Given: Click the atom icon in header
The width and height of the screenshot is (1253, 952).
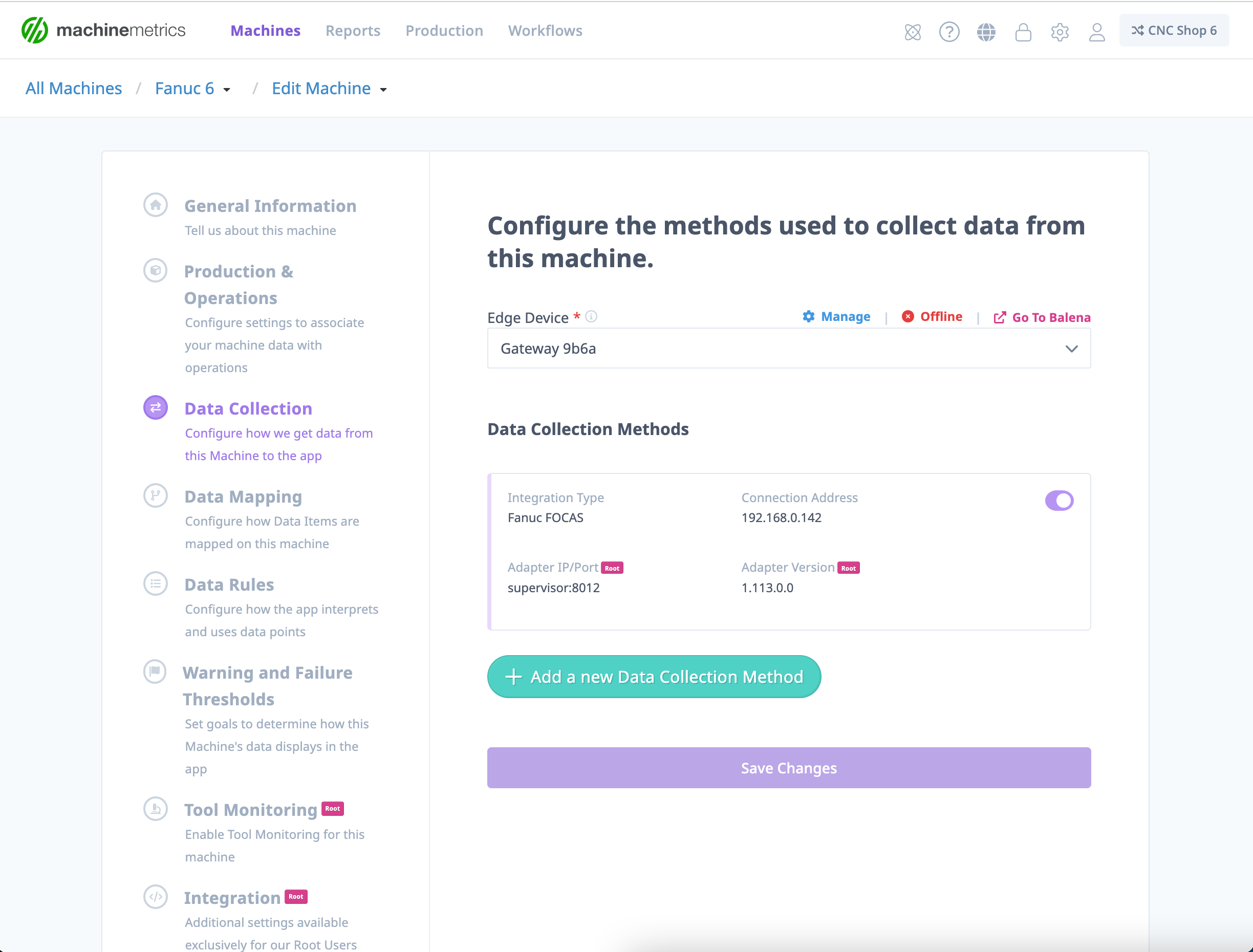Looking at the screenshot, I should (x=913, y=32).
